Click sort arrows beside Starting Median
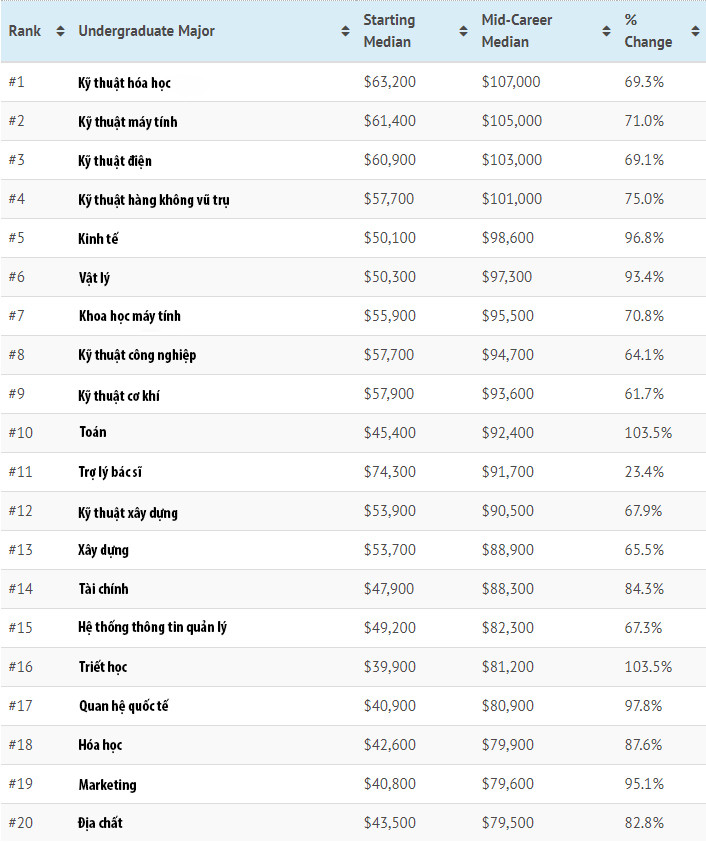This screenshot has width=706, height=842. tap(463, 31)
